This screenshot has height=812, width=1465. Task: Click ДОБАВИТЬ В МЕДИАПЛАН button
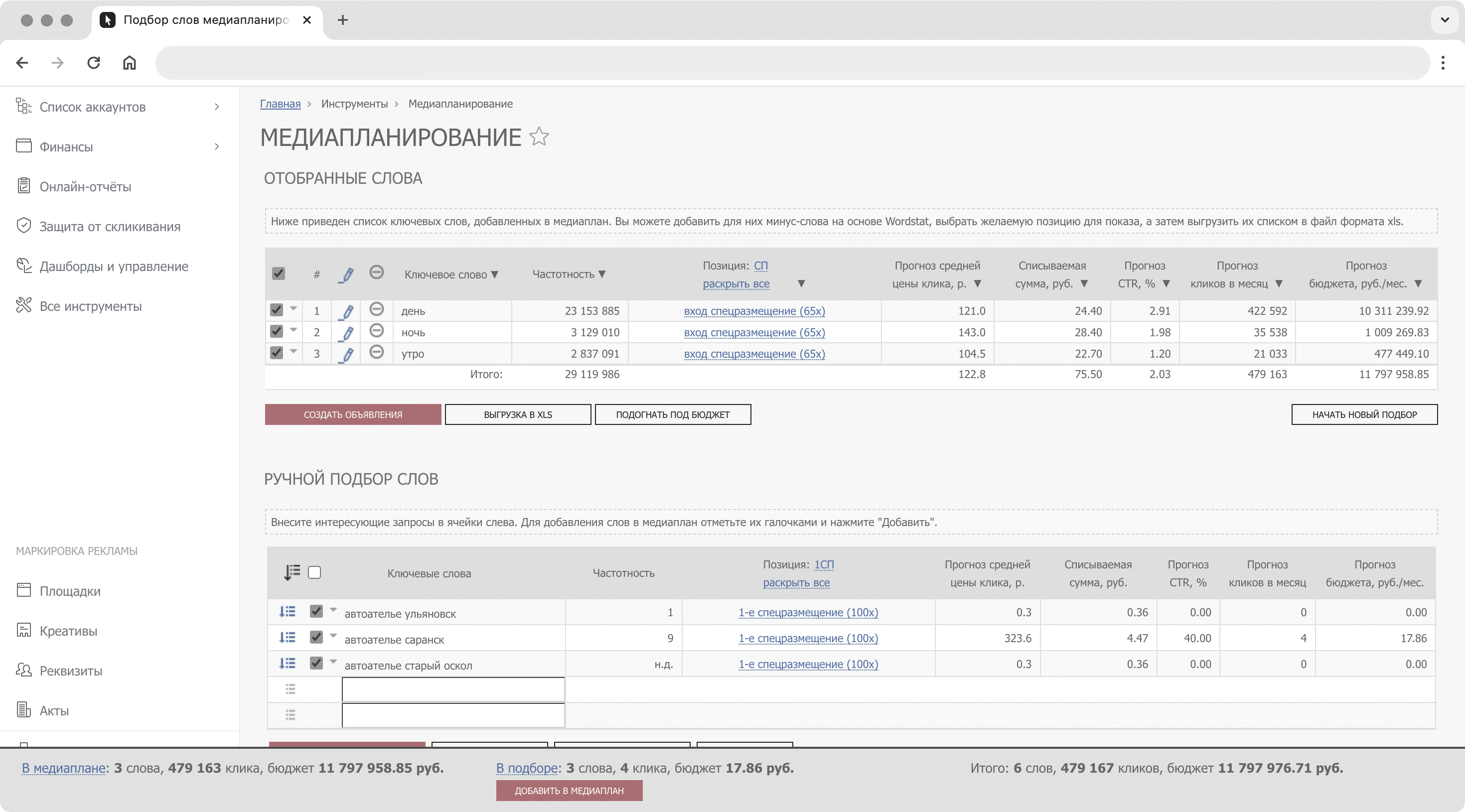[x=569, y=791]
